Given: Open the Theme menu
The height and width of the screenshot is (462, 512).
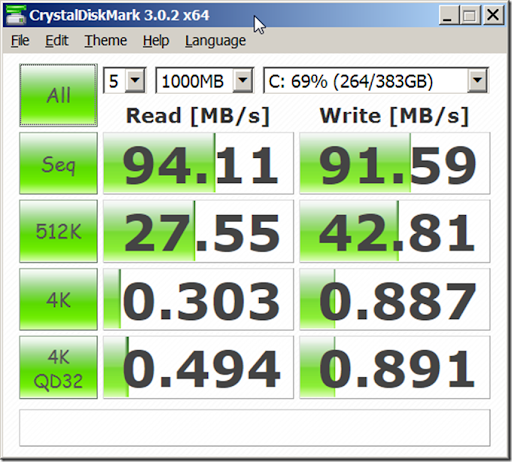Looking at the screenshot, I should pos(106,41).
